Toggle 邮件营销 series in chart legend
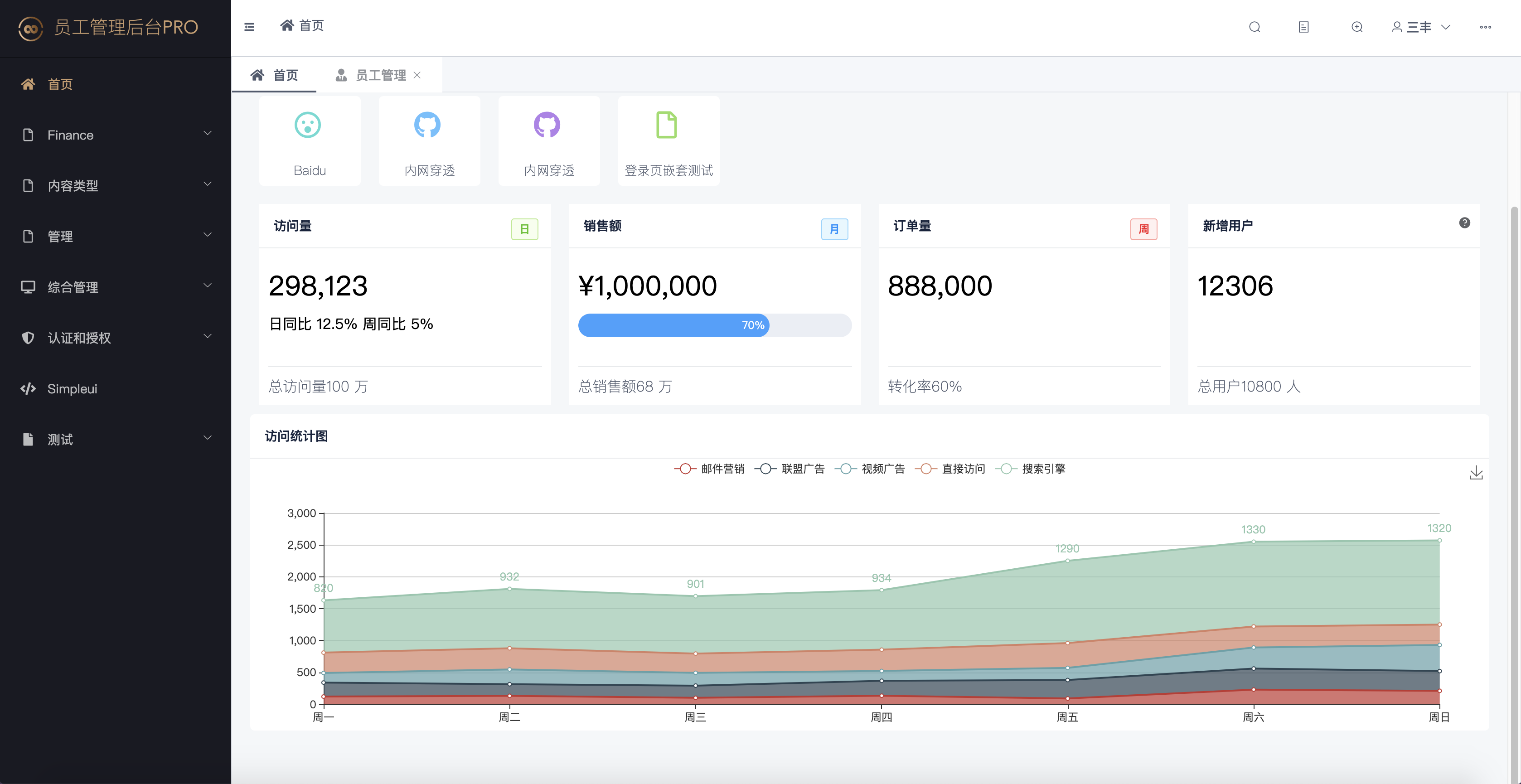This screenshot has height=784, width=1521. coord(709,469)
